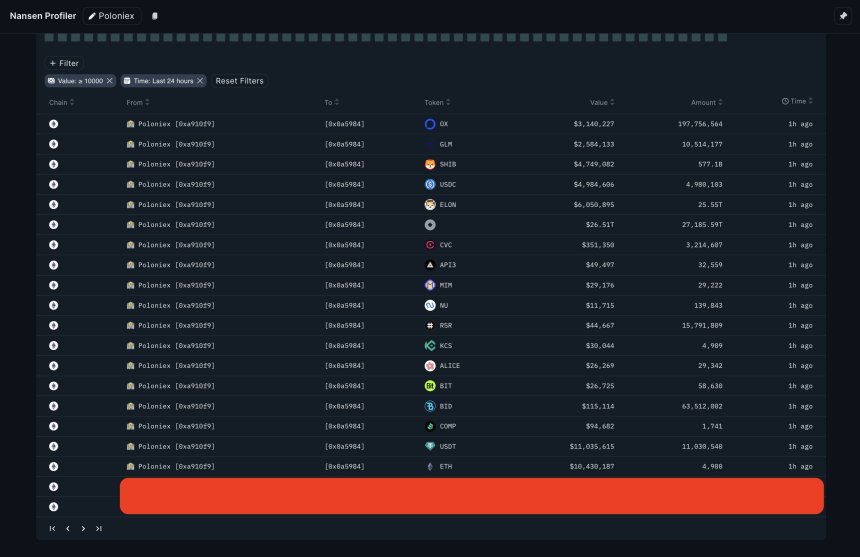The width and height of the screenshot is (860, 557).
Task: Click amount 25.55T in ELON row
Action: tap(710, 204)
